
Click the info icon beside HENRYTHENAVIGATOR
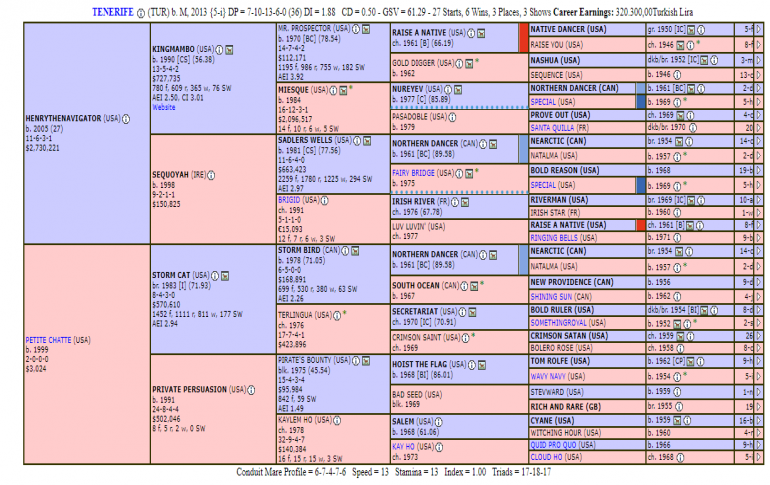coord(125,118)
